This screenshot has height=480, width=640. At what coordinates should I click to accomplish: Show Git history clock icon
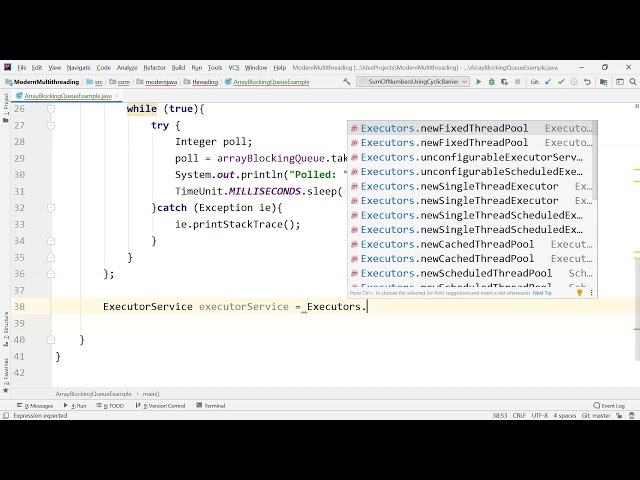pyautogui.click(x=574, y=82)
